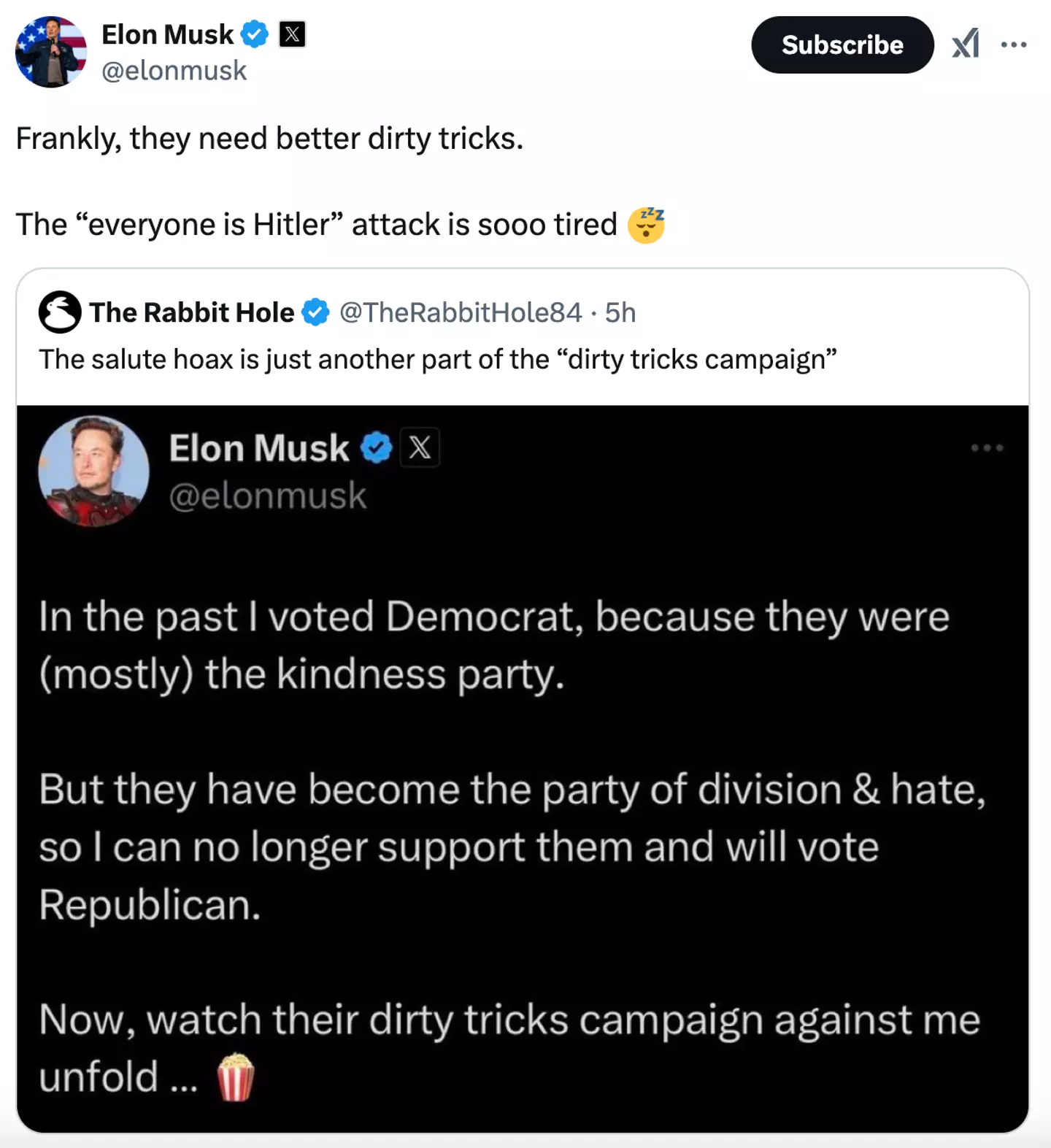This screenshot has height=1148, width=1051.
Task: Click the 5h timestamp on the quoted post
Action: pyautogui.click(x=620, y=312)
